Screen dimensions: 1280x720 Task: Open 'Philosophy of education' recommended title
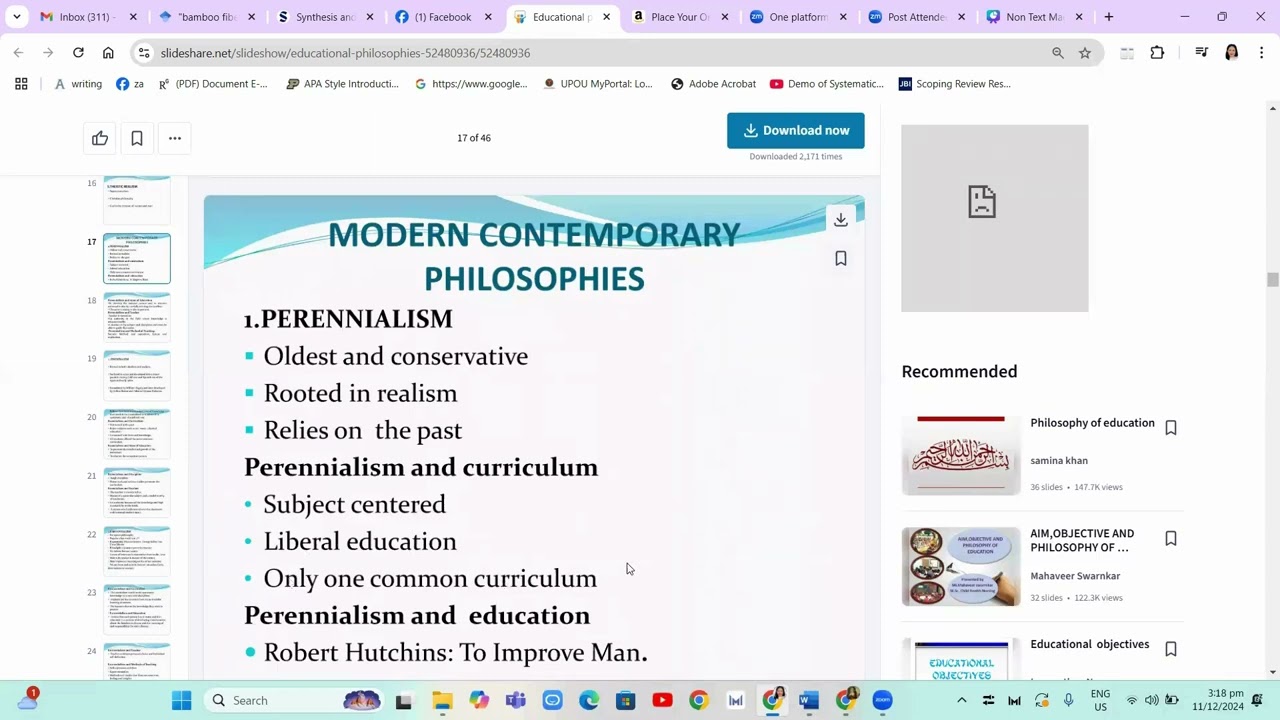(1092, 423)
